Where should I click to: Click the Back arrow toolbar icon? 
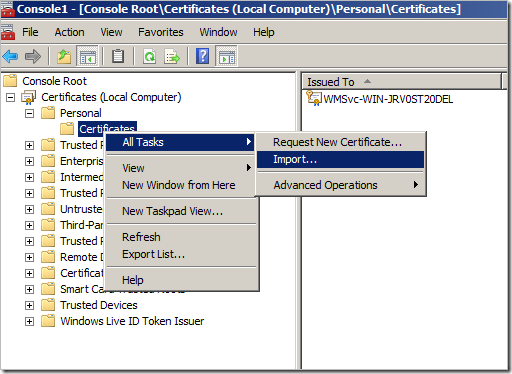10,56
